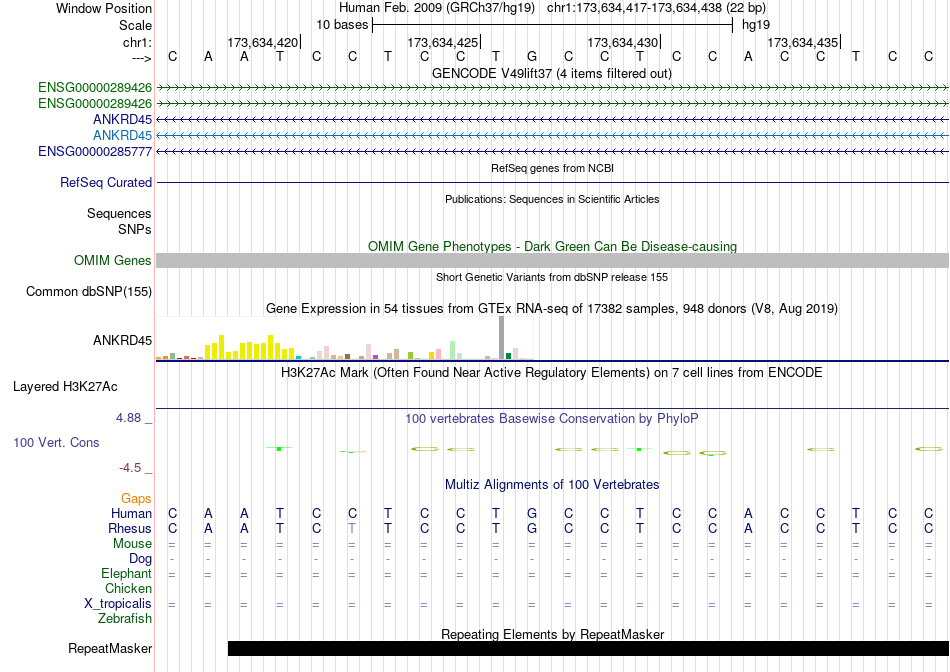The width and height of the screenshot is (950, 672).
Task: Click the 100 Vert. Cons label
Action: pos(56,442)
